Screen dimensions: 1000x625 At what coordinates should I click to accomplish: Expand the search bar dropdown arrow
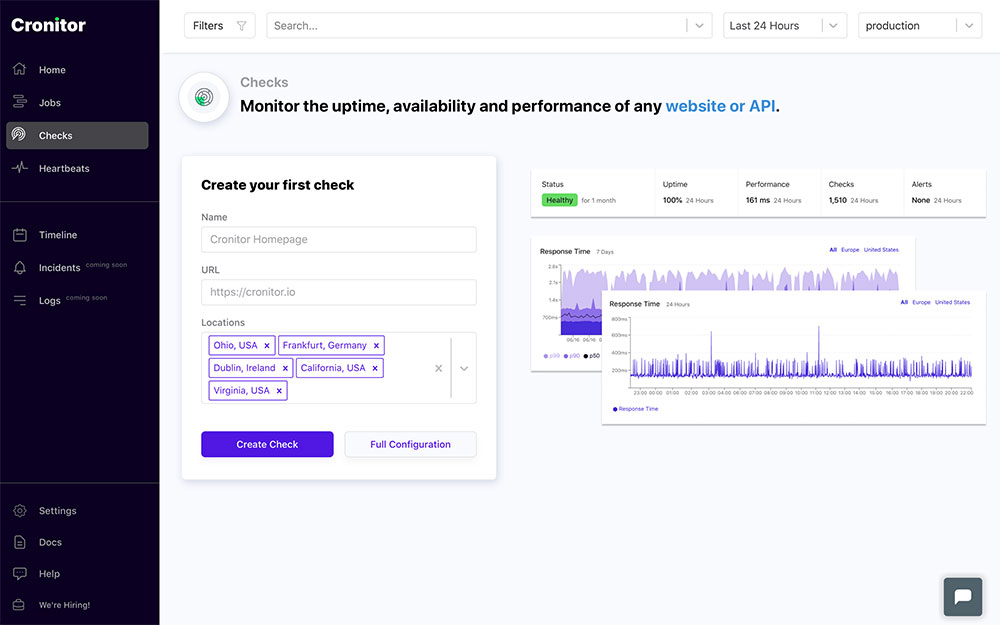(x=699, y=26)
